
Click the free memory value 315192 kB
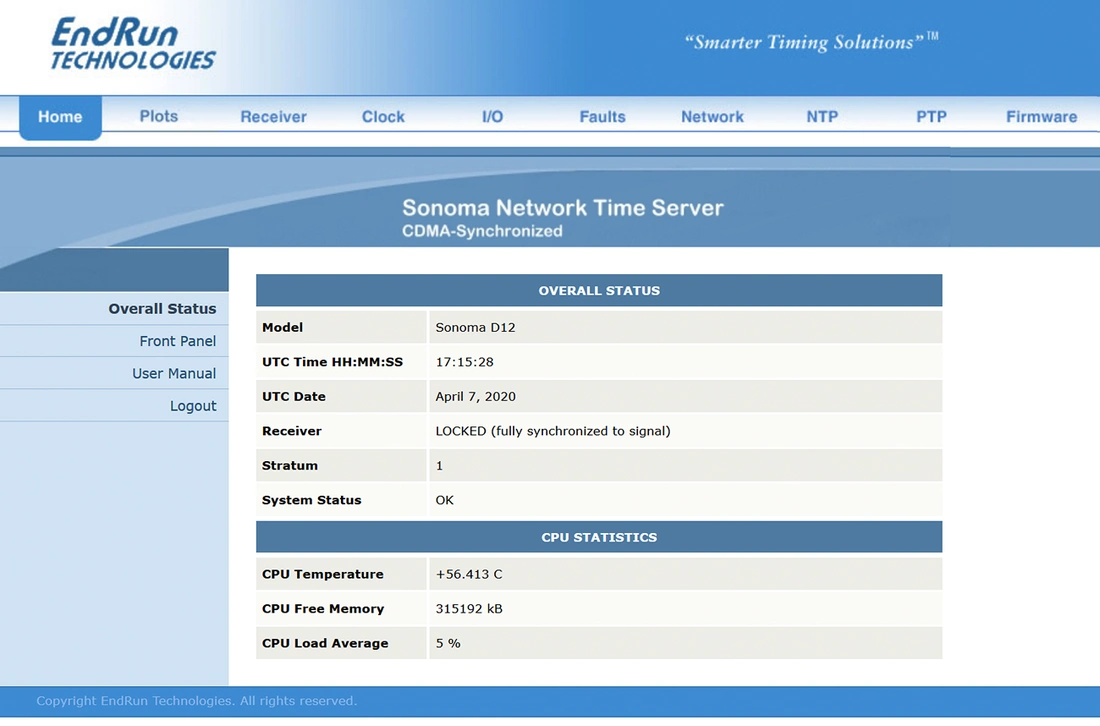469,608
